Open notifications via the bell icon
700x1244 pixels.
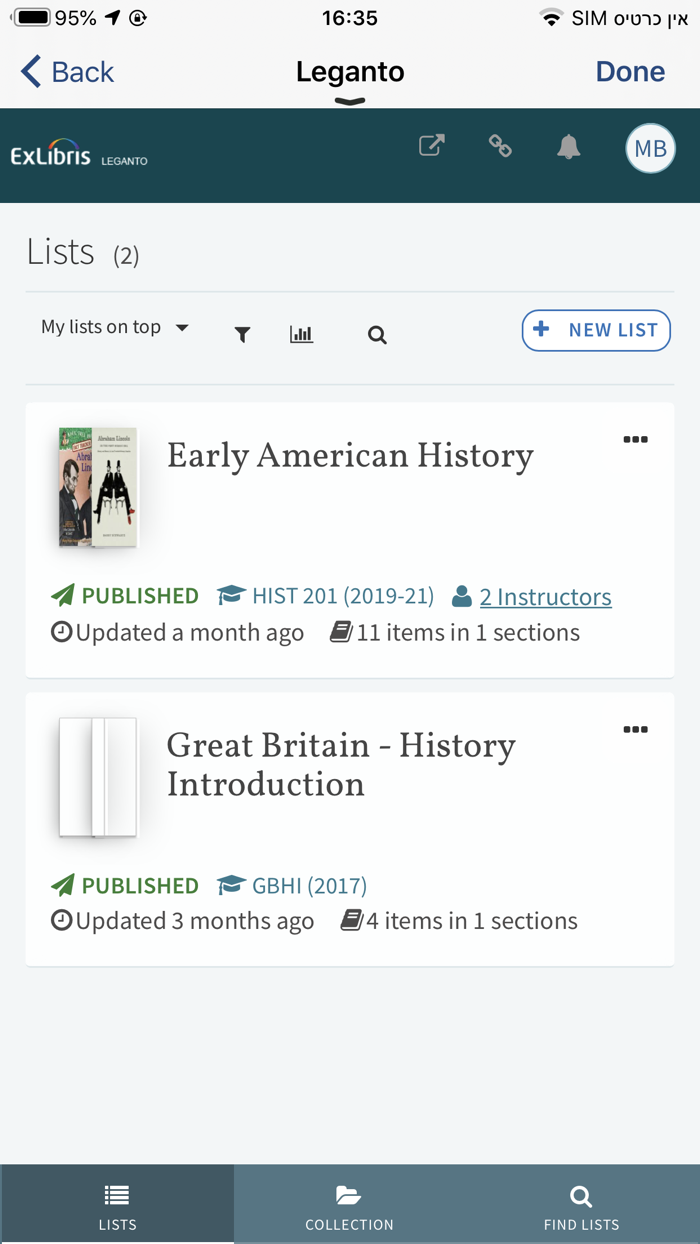pos(568,146)
